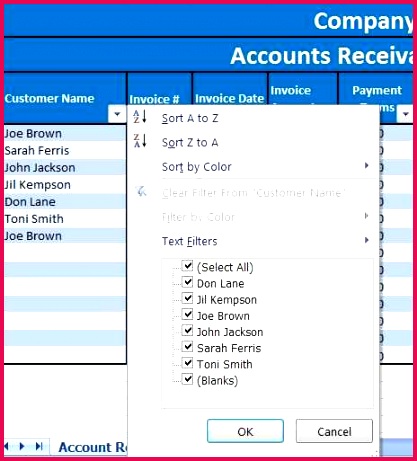
Task: Expand the Filter by Color submenu arrow
Action: (x=367, y=216)
